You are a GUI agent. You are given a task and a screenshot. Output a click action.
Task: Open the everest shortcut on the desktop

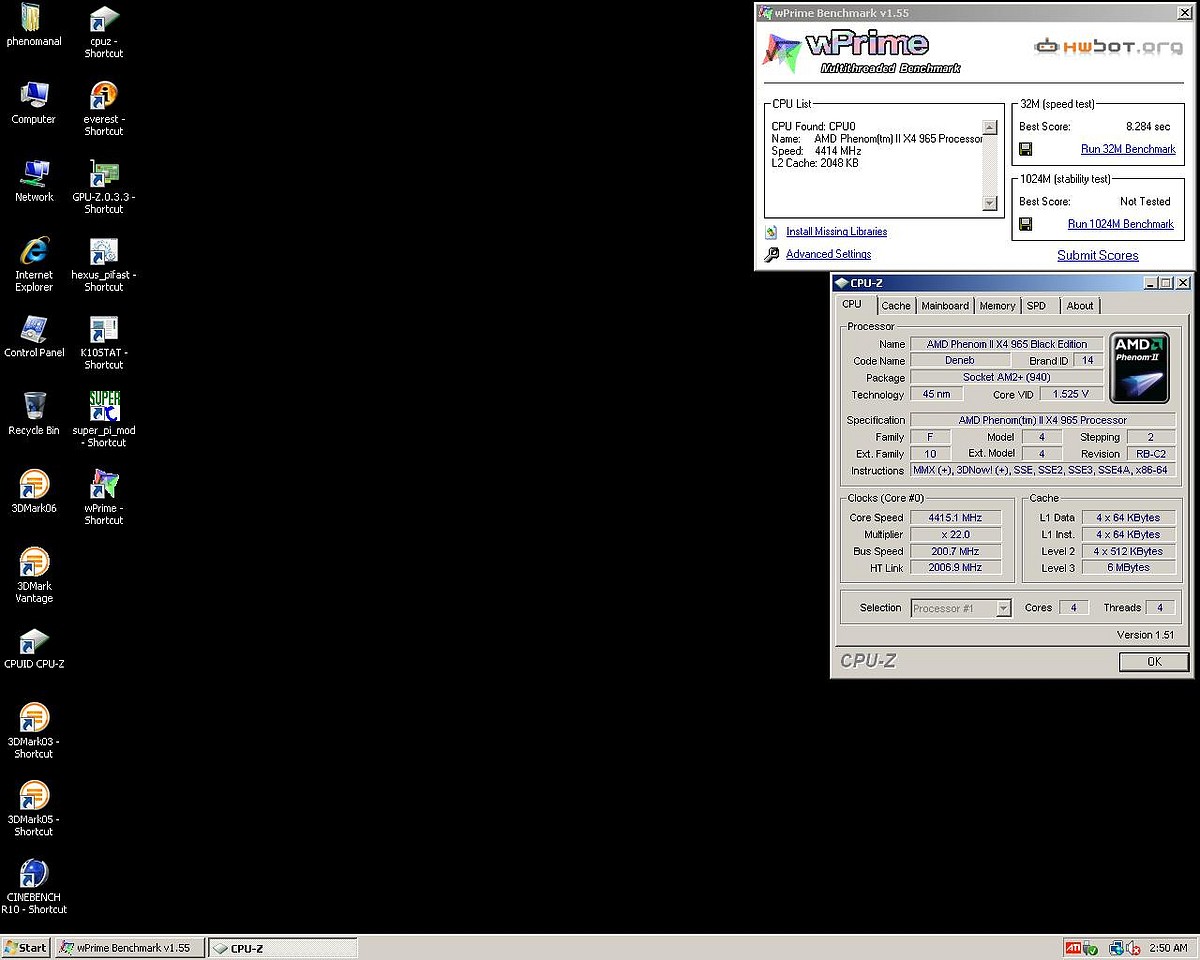click(104, 97)
